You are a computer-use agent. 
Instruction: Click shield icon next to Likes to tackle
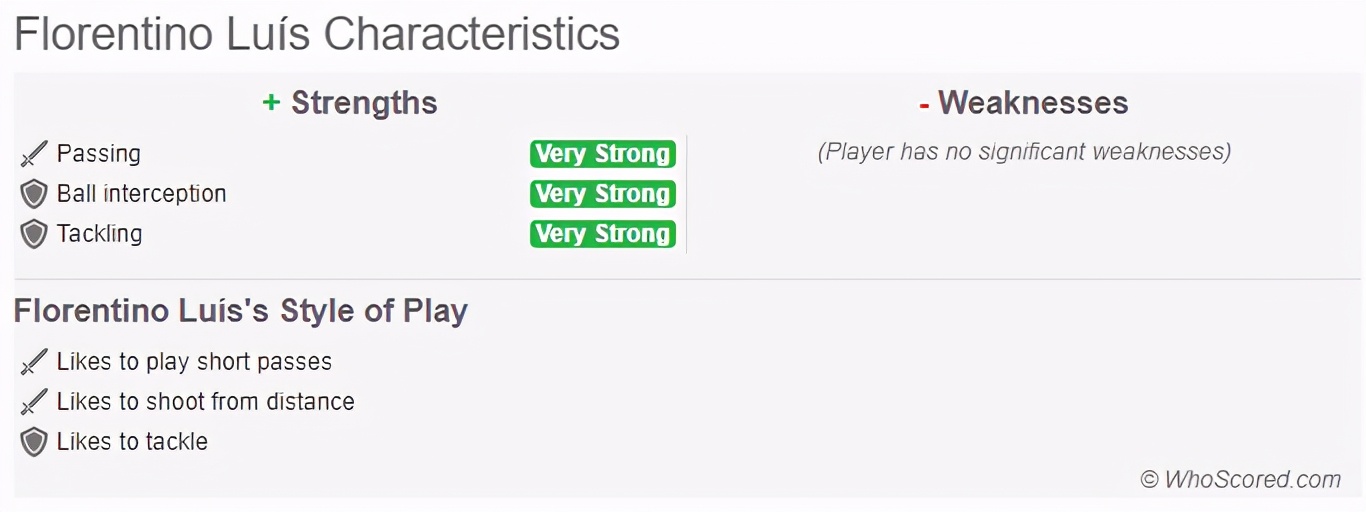(34, 442)
